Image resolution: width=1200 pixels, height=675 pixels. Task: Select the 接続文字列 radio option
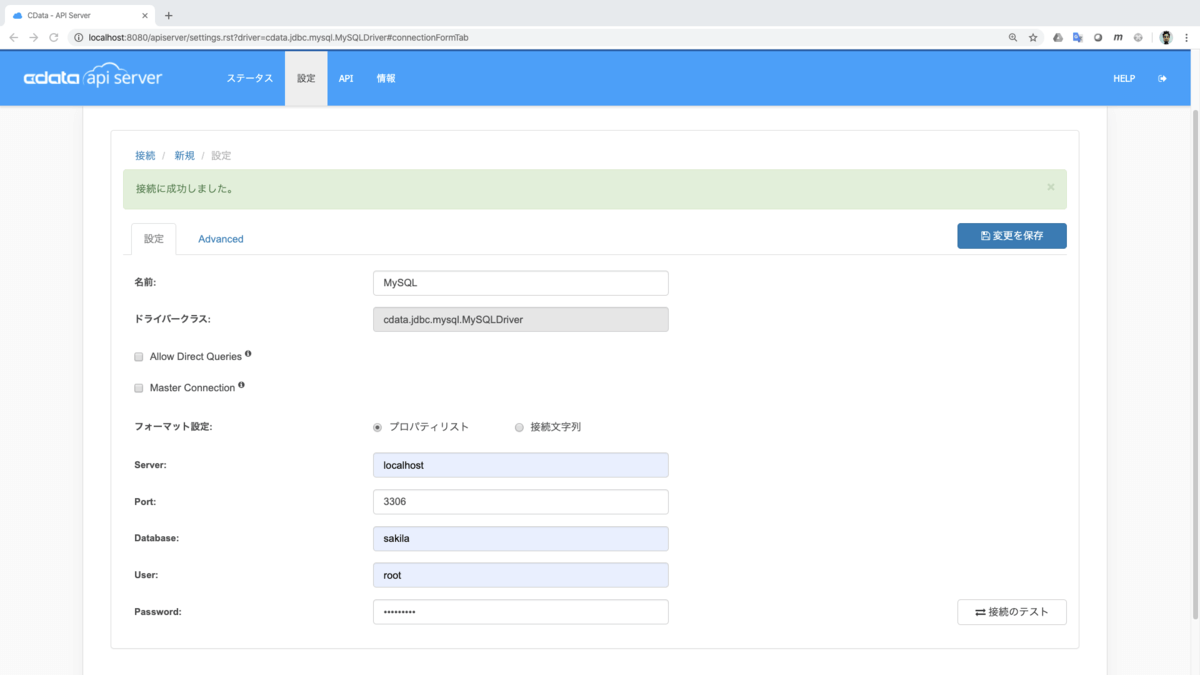click(519, 427)
